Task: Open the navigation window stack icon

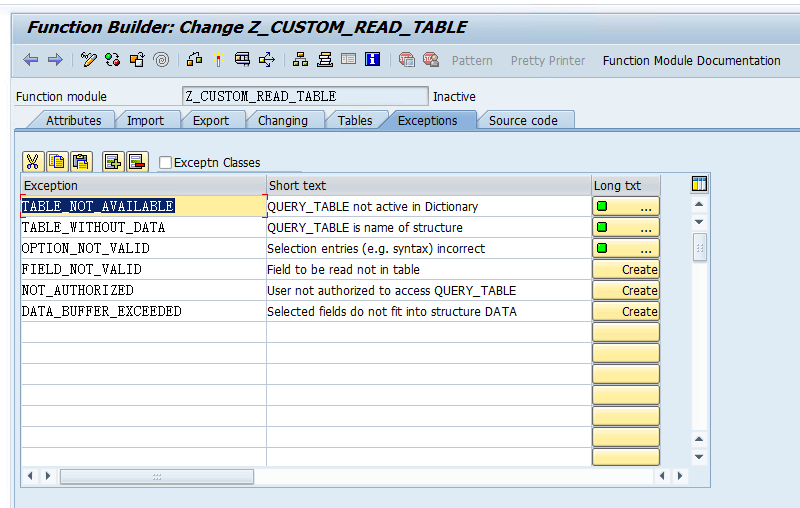Action: pos(324,60)
